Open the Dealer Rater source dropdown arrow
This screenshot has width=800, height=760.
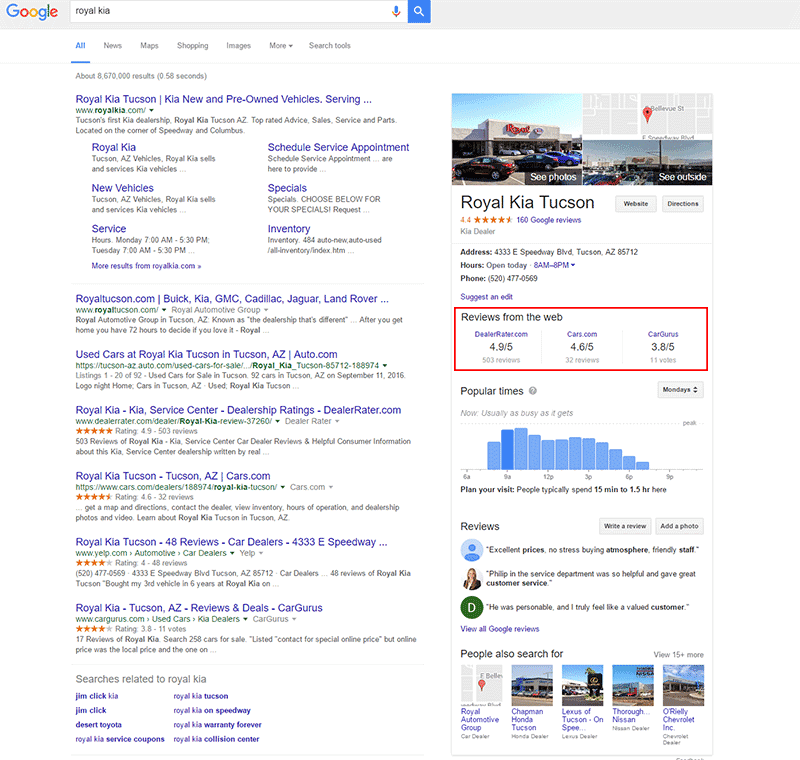(337, 421)
